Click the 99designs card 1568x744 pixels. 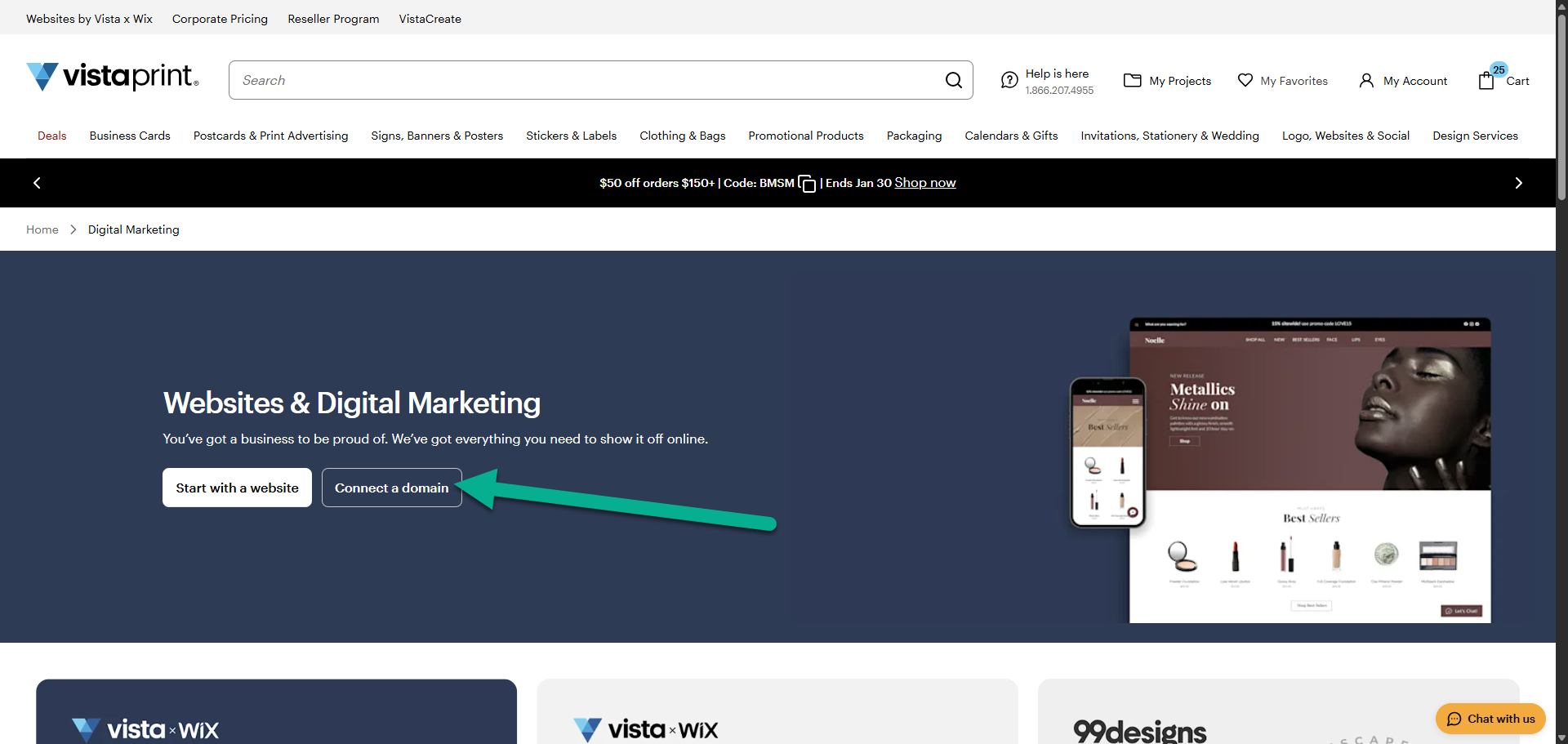pos(1278,711)
